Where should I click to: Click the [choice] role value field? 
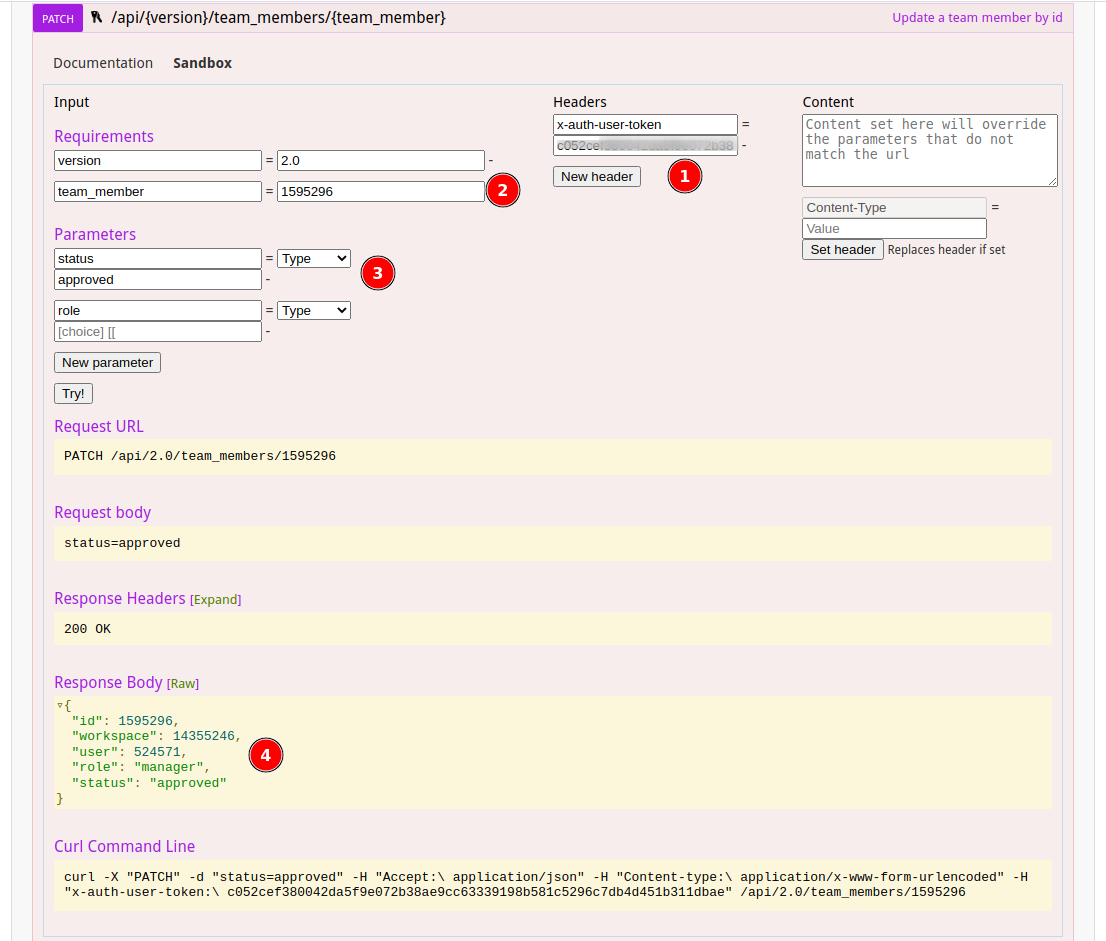click(x=158, y=332)
